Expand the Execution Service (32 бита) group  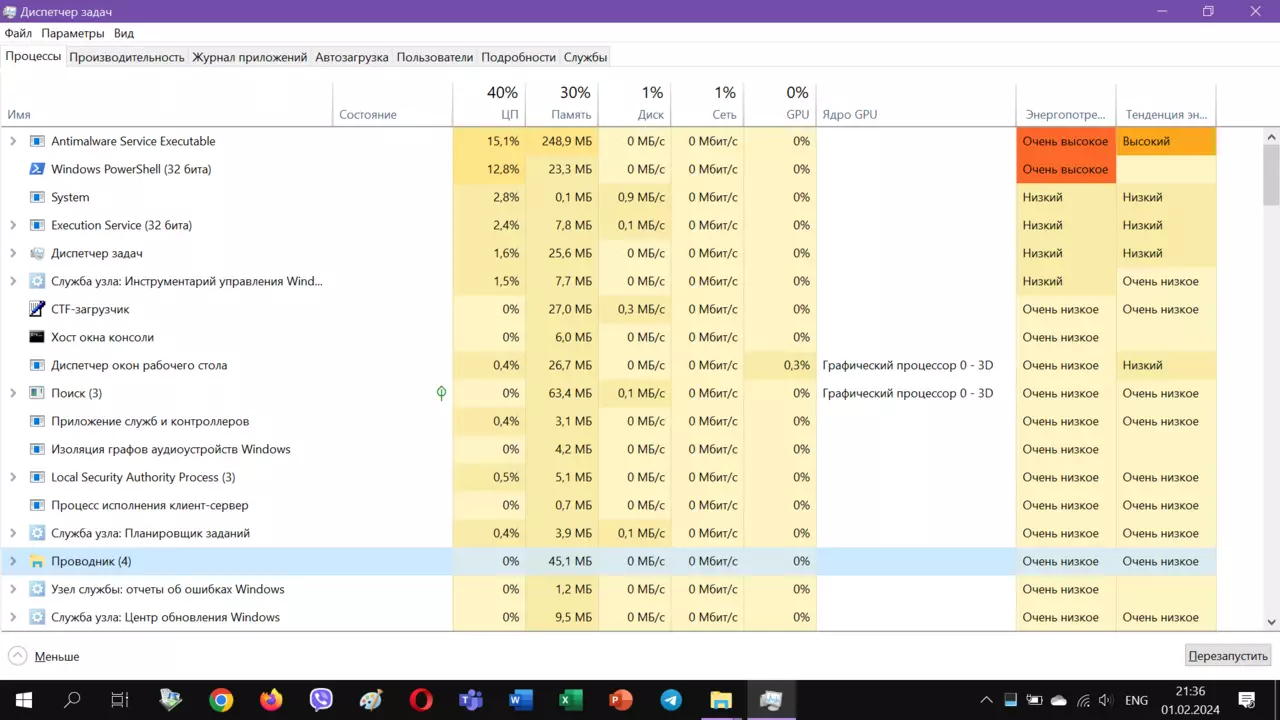point(13,225)
